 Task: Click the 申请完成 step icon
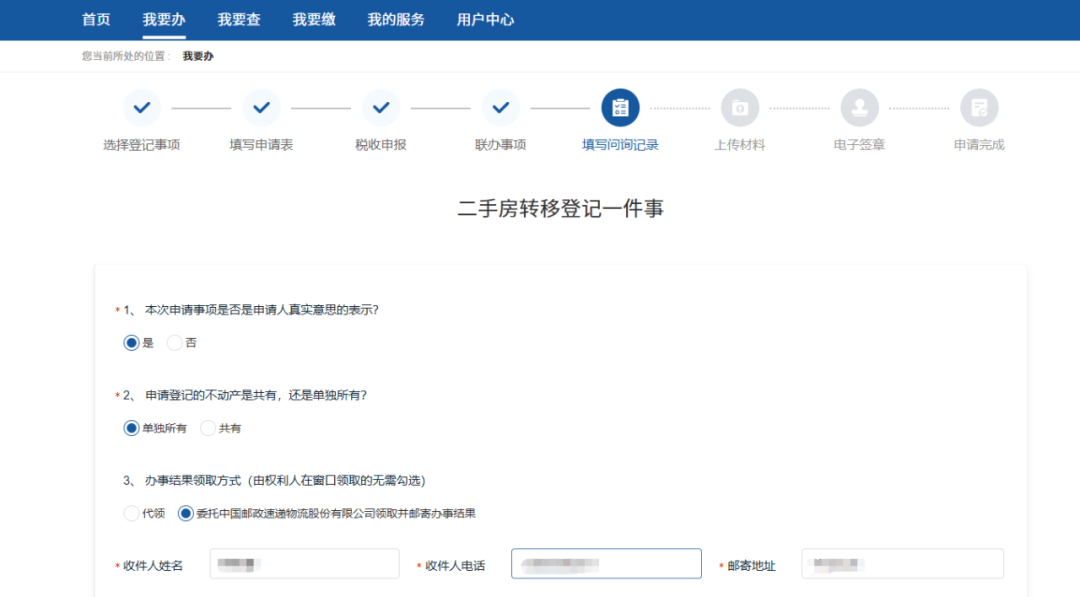point(979,108)
